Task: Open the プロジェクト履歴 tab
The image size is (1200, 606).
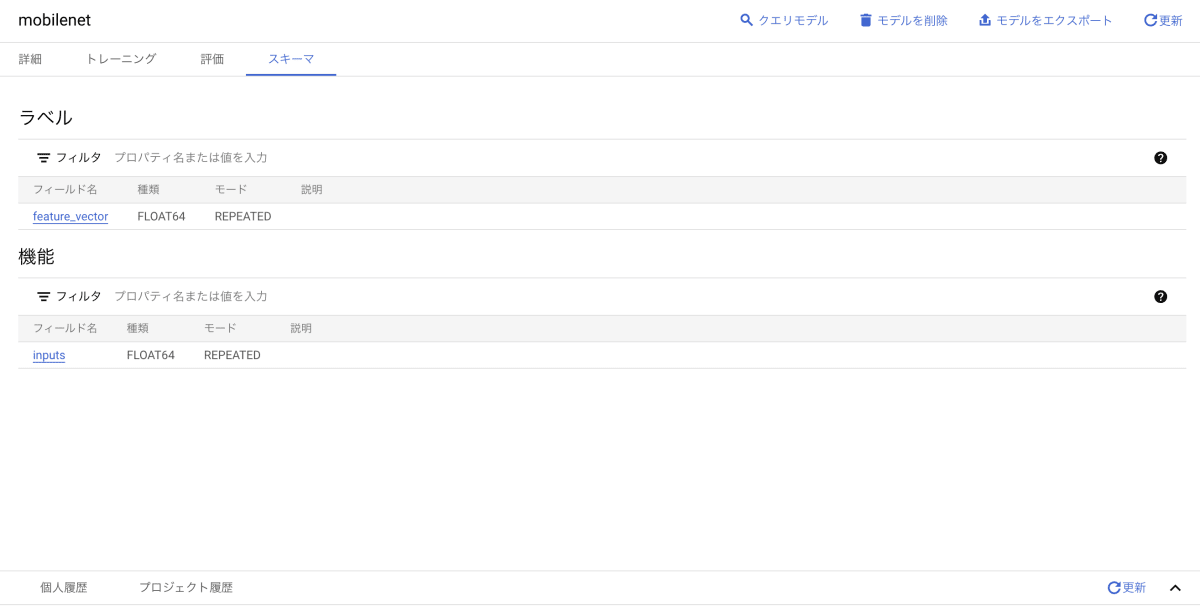Action: pyautogui.click(x=186, y=588)
